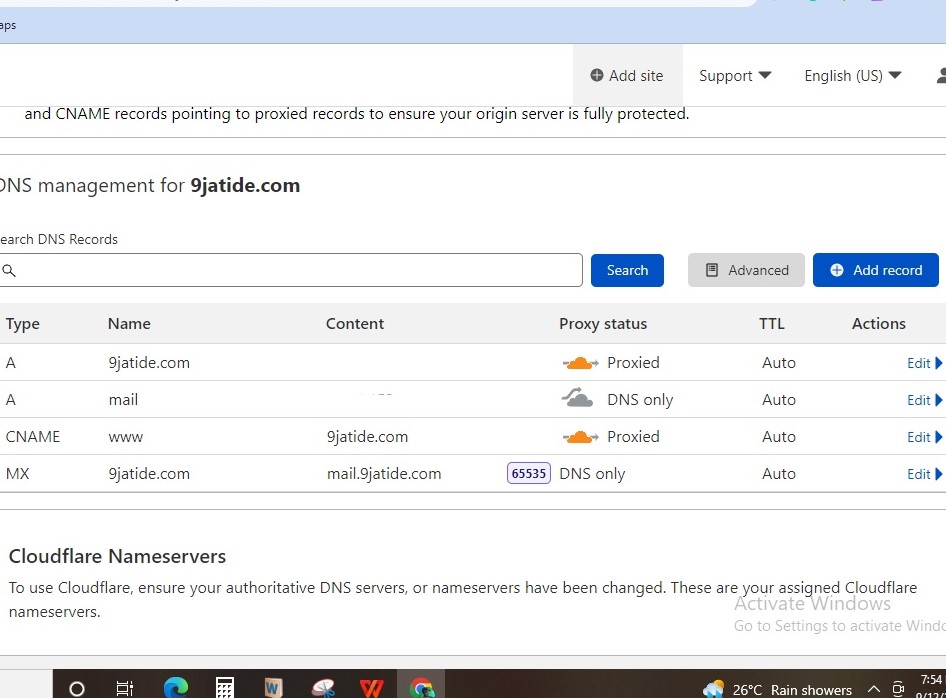
Task: Open Windows Search circle in taskbar
Action: 77,688
